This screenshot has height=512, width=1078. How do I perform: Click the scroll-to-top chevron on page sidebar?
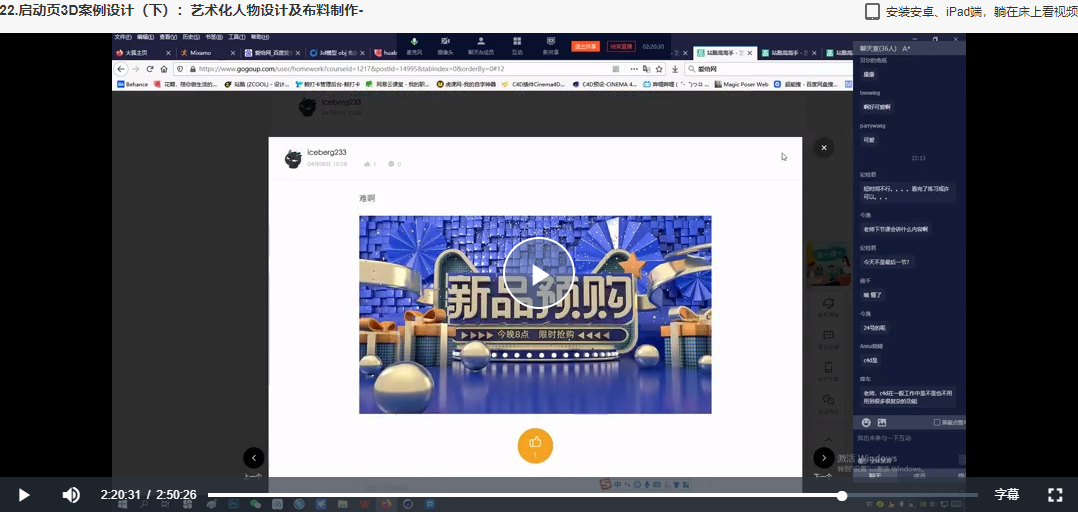(x=828, y=439)
